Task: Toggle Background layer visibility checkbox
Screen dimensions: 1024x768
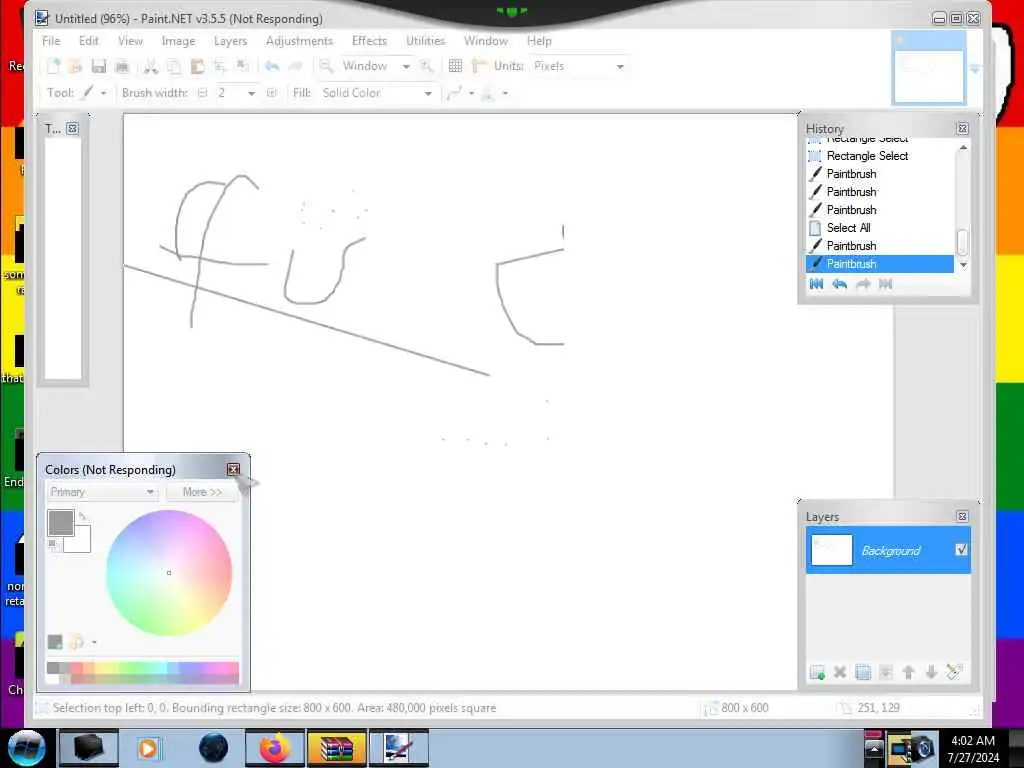Action: click(961, 549)
